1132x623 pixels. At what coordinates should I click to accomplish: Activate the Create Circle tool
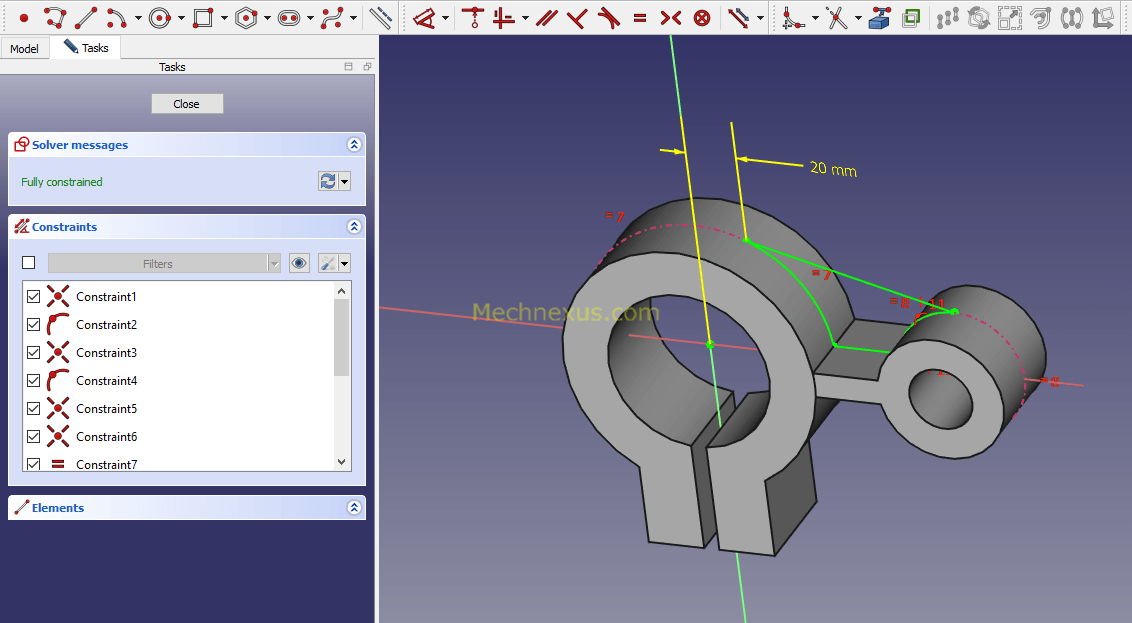(x=159, y=18)
